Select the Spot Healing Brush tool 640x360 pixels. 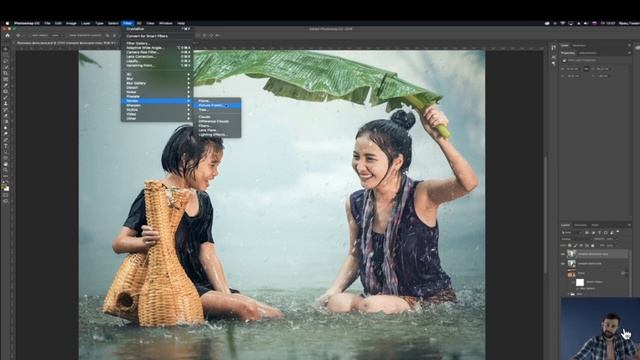coord(6,92)
